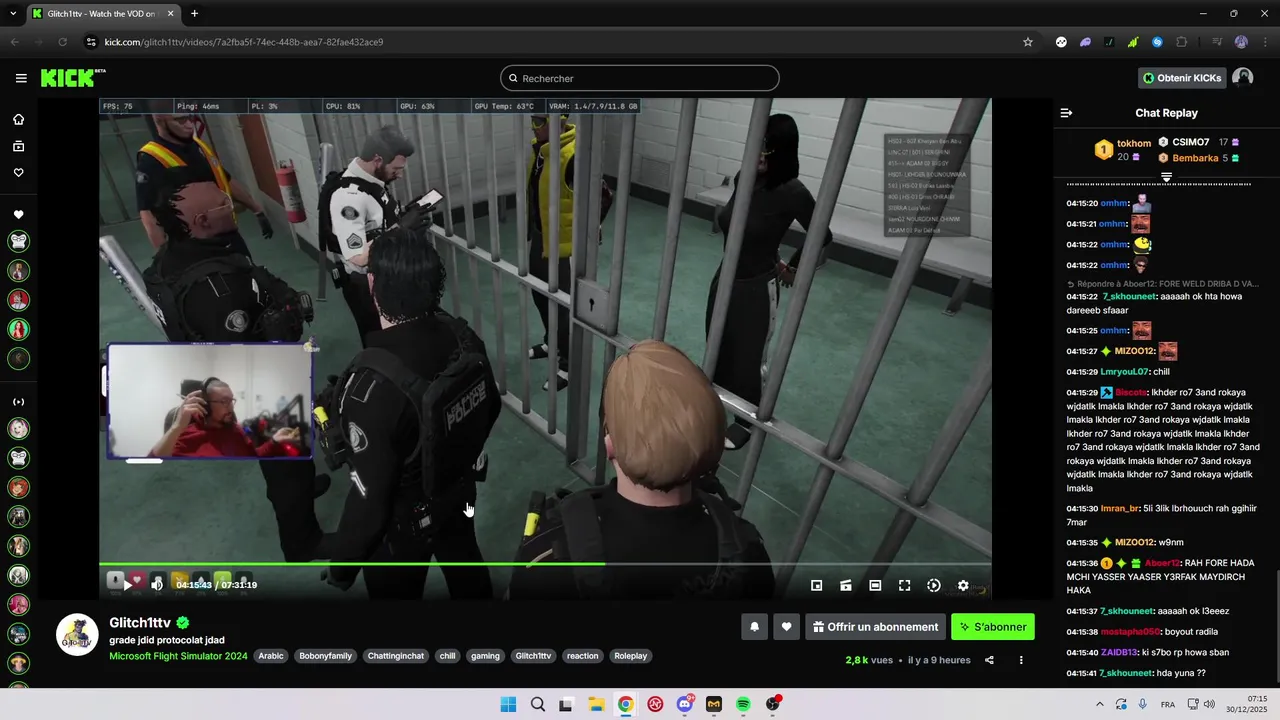Open Chrome profile avatar
The width and height of the screenshot is (1280, 720).
click(1241, 42)
